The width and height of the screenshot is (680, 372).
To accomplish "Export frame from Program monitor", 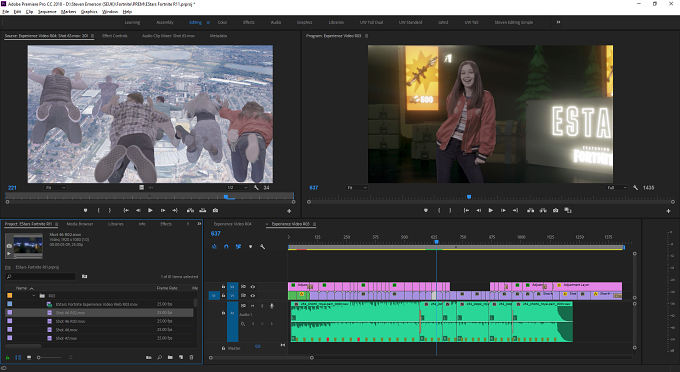I will coord(556,210).
